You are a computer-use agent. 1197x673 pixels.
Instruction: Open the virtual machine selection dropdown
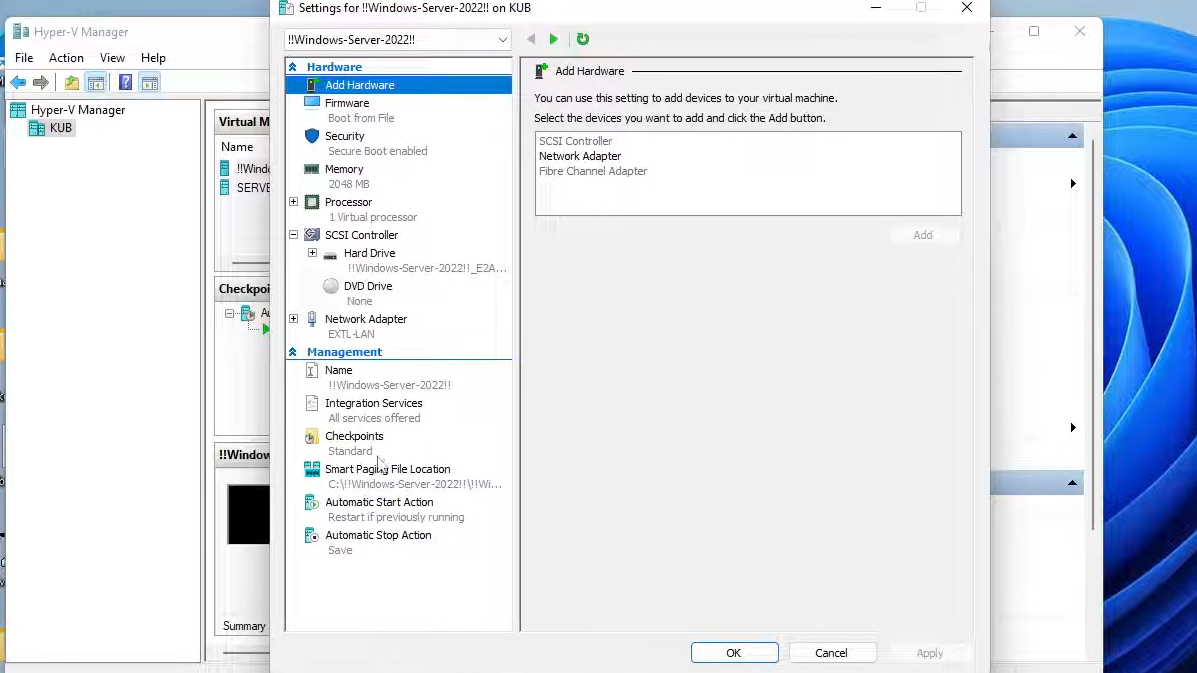[x=502, y=40]
